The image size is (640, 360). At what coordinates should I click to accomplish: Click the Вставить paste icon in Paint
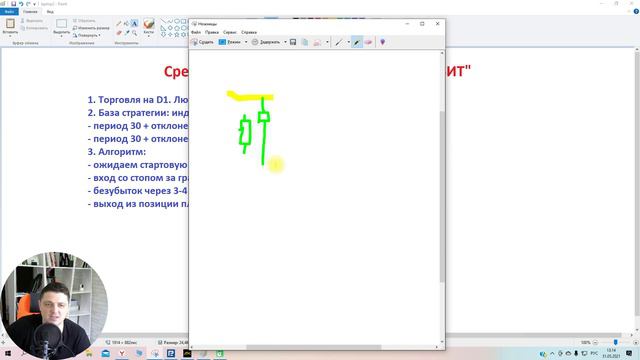click(10, 24)
